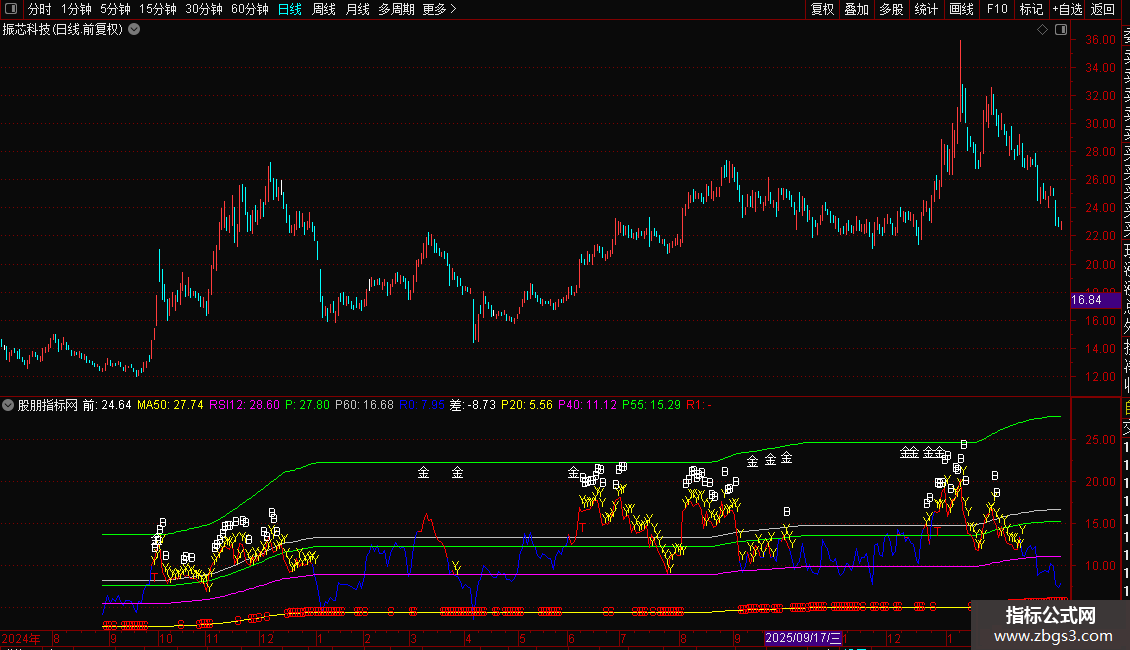Switch to the 月线 monthly chart
Image resolution: width=1130 pixels, height=650 pixels.
[357, 9]
